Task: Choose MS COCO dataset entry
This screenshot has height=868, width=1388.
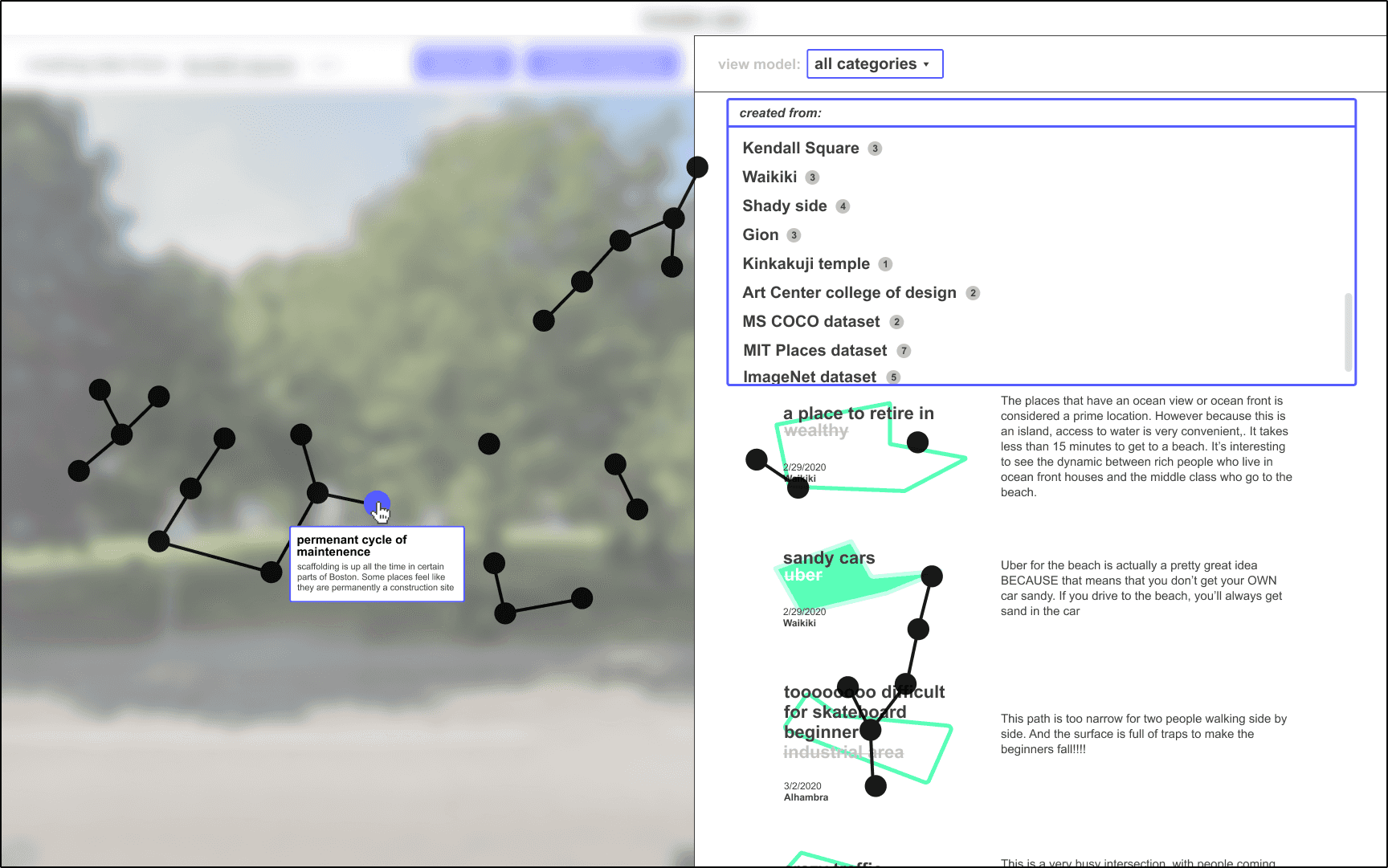Action: click(x=811, y=321)
